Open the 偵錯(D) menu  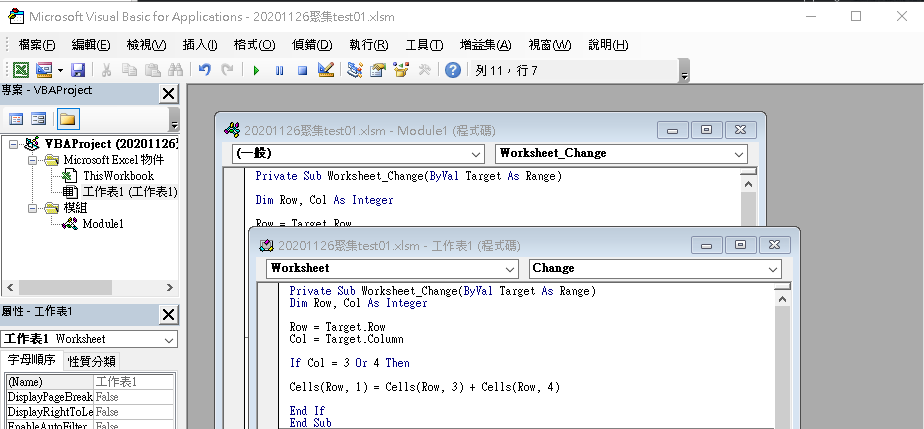point(312,45)
